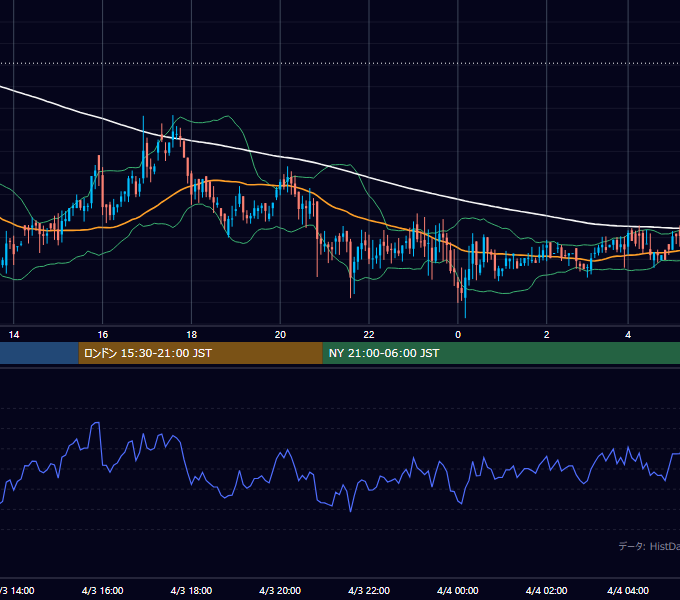Click the 0 hour label on the axis
The image size is (680, 600).
pyautogui.click(x=458, y=335)
